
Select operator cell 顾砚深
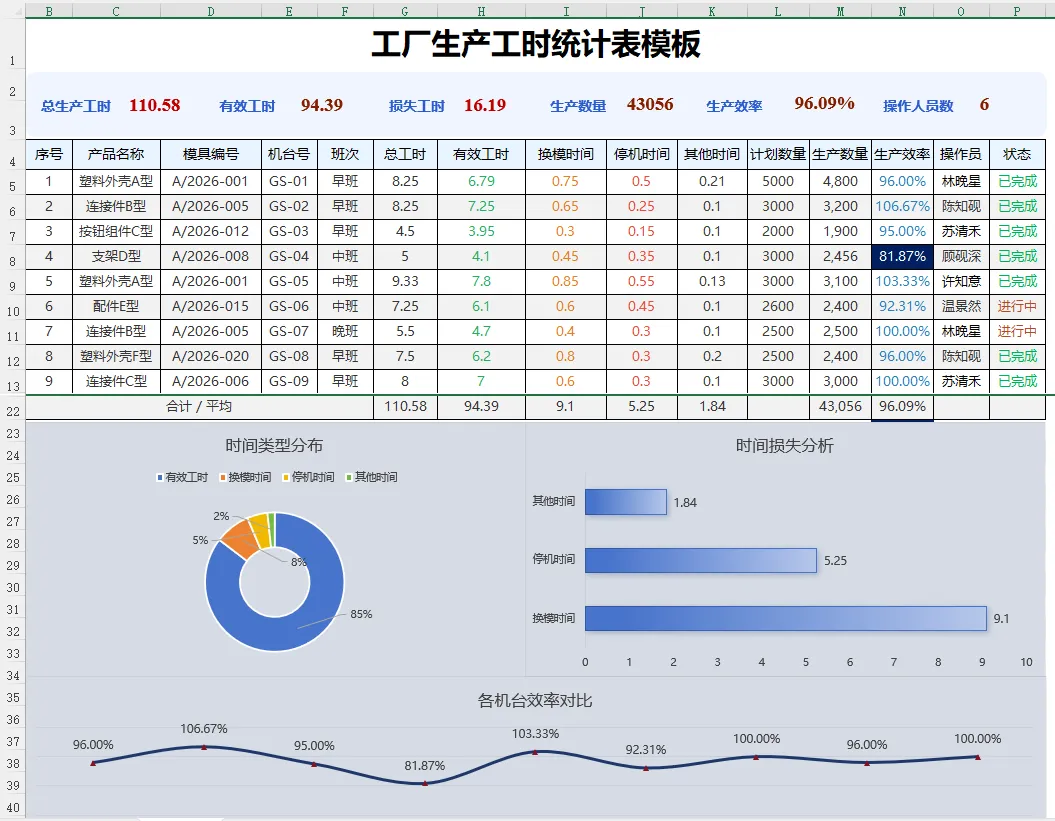click(961, 256)
